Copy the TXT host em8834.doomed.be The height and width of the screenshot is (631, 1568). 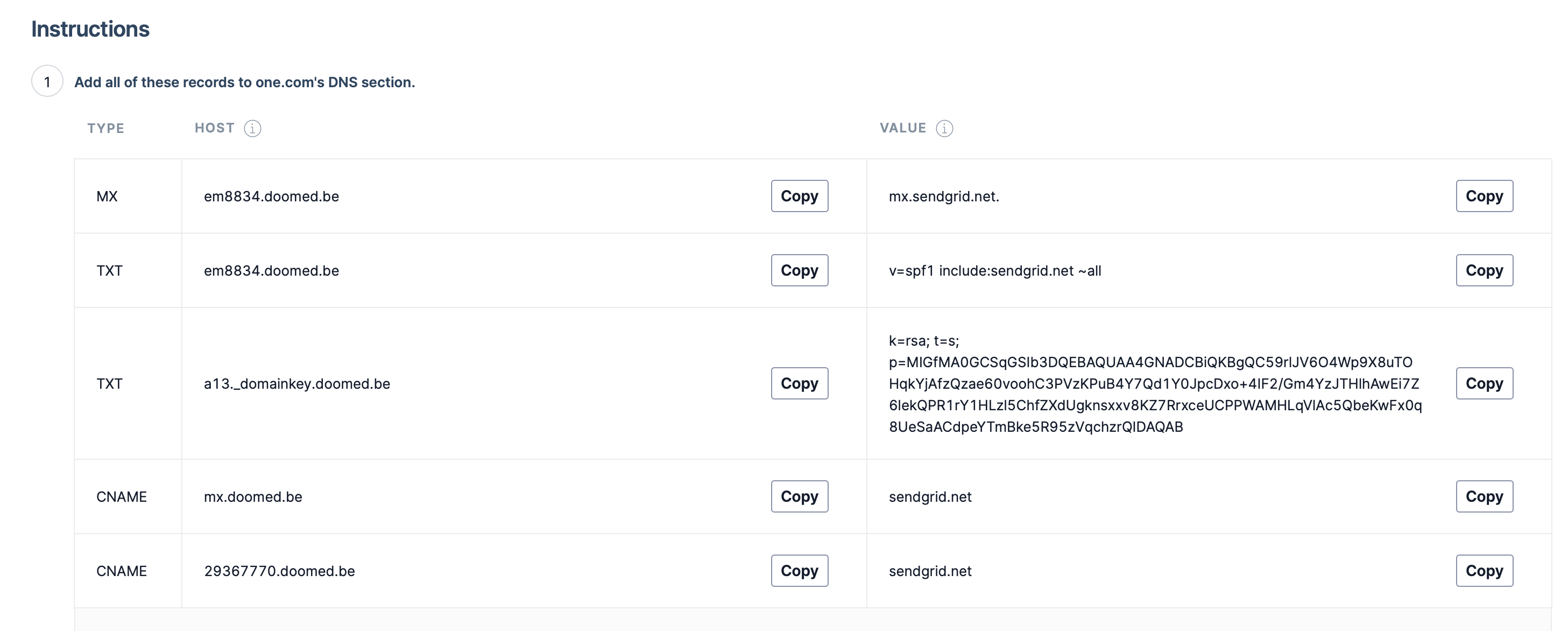(799, 270)
